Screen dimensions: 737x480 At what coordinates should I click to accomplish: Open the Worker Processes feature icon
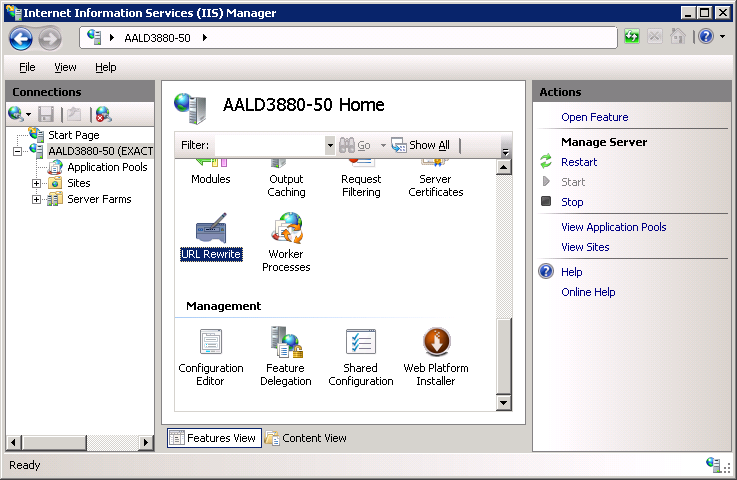click(x=287, y=228)
